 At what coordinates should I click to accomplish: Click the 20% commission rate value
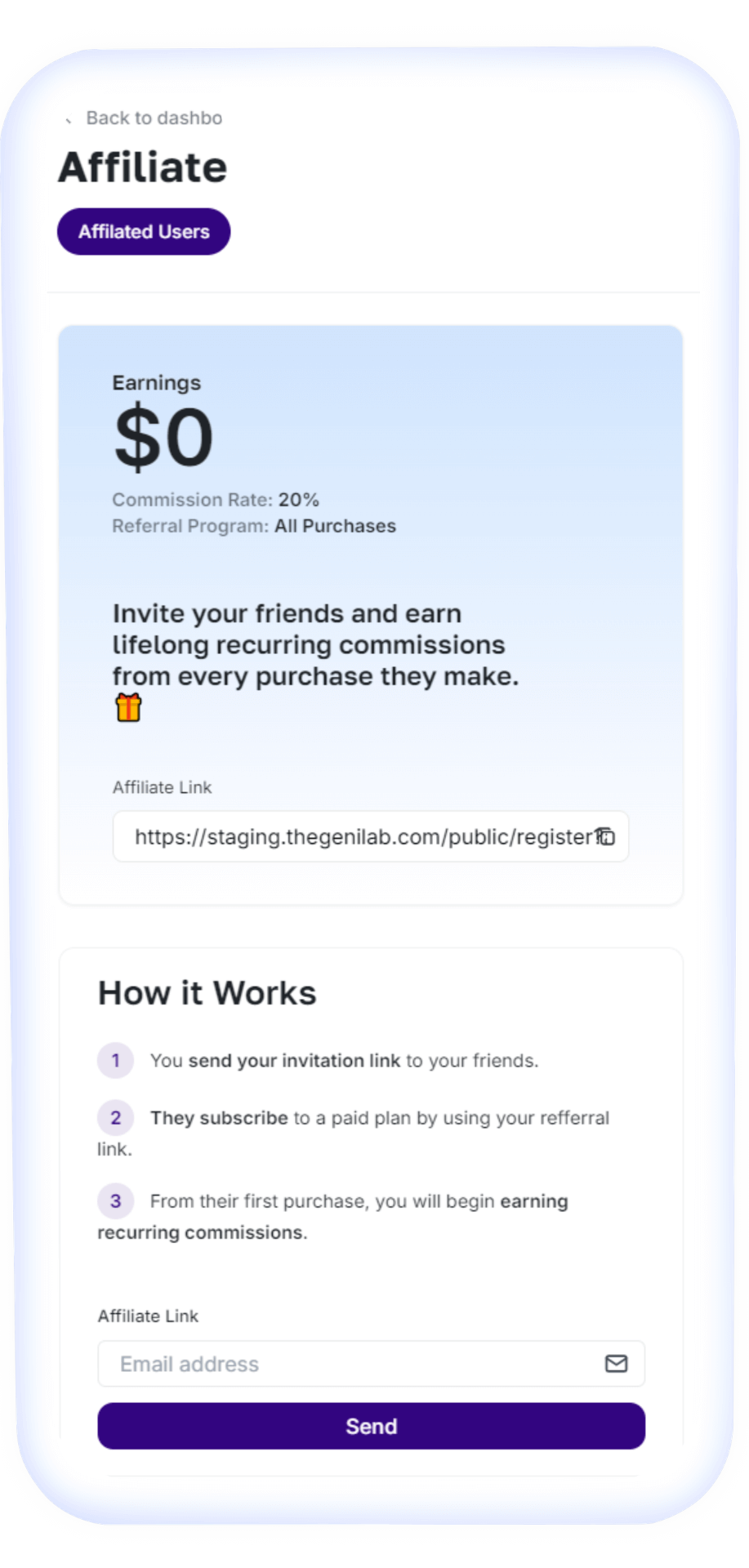click(x=298, y=500)
